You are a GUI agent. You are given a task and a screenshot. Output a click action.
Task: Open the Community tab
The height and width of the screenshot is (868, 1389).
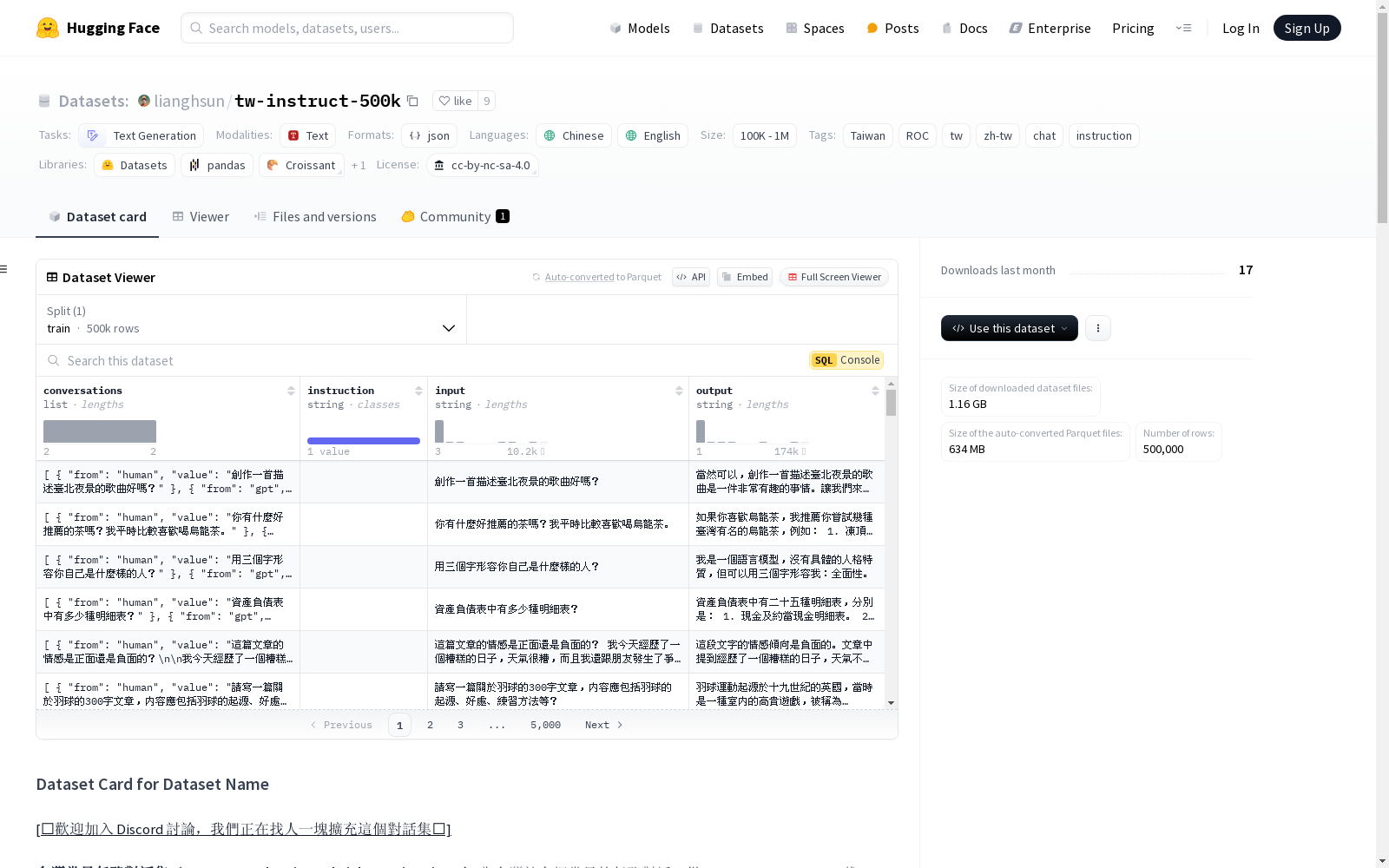click(455, 217)
